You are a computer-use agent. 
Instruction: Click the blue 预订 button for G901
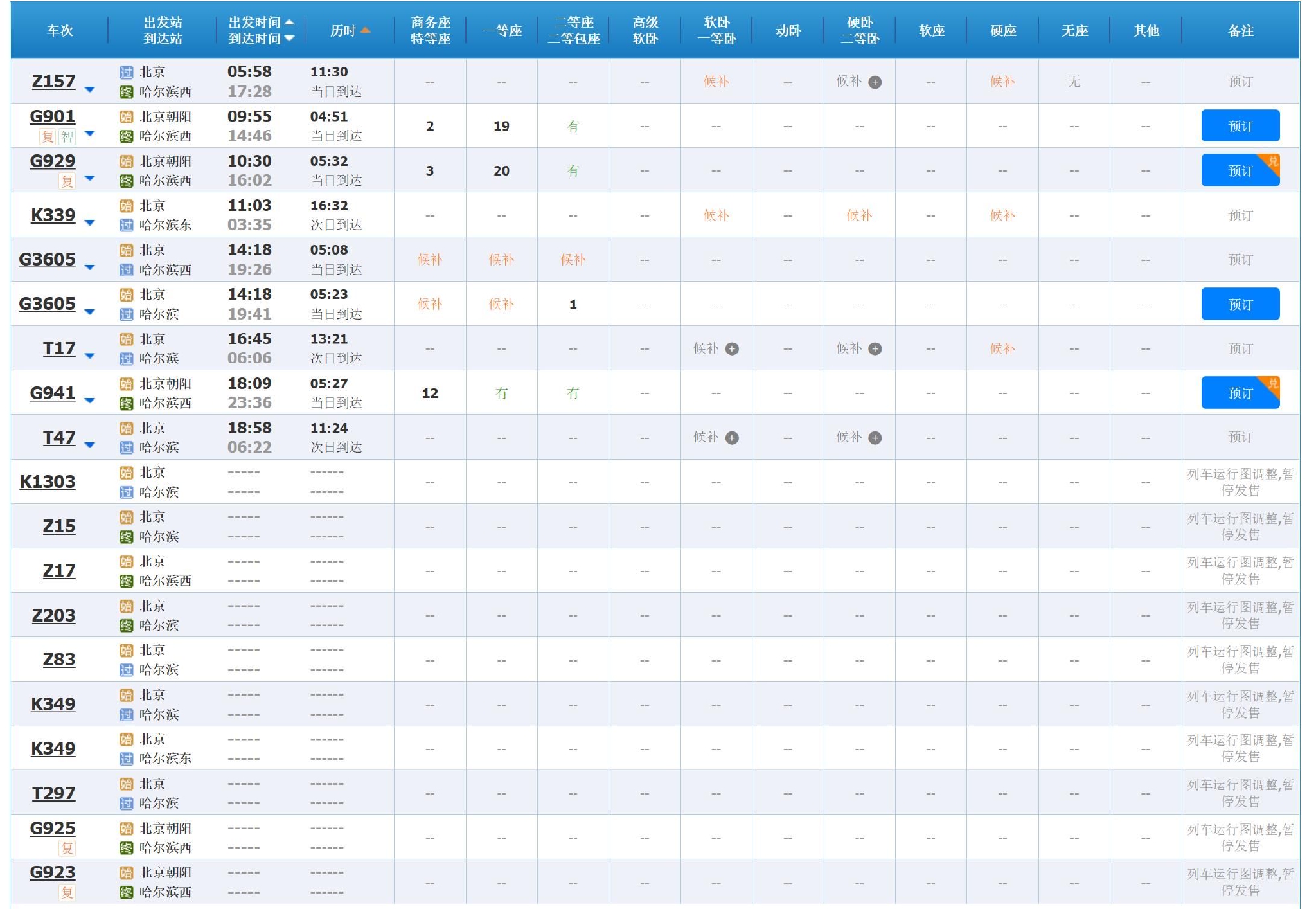1240,125
